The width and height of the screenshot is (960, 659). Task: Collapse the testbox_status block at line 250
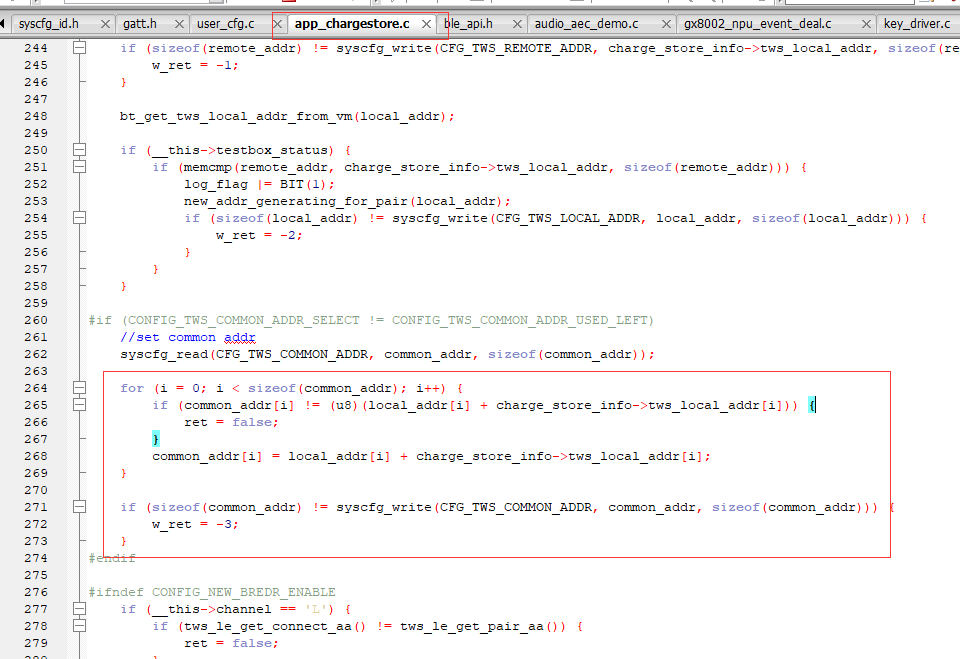tap(80, 150)
